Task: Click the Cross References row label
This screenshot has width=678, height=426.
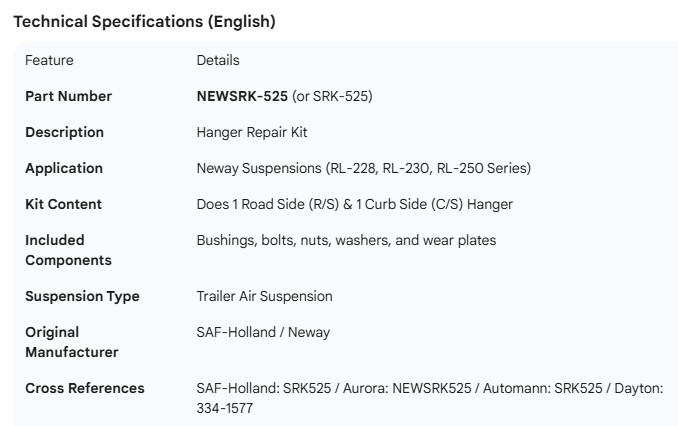Action: (85, 388)
